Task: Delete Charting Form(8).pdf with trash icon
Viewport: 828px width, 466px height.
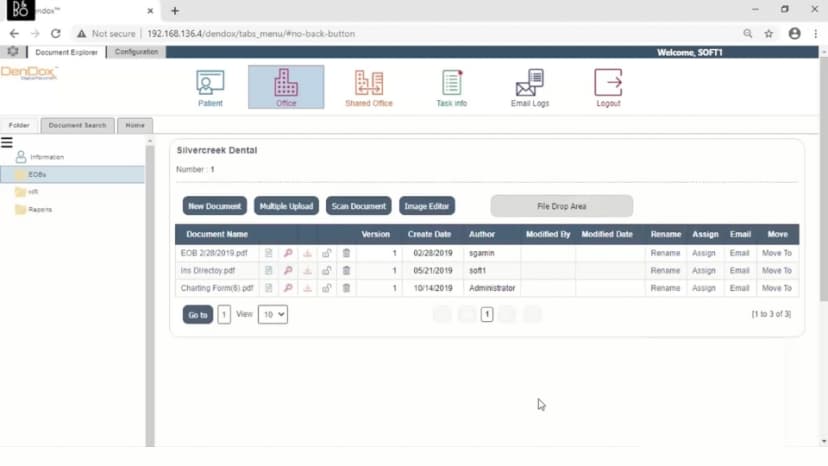Action: tap(346, 288)
